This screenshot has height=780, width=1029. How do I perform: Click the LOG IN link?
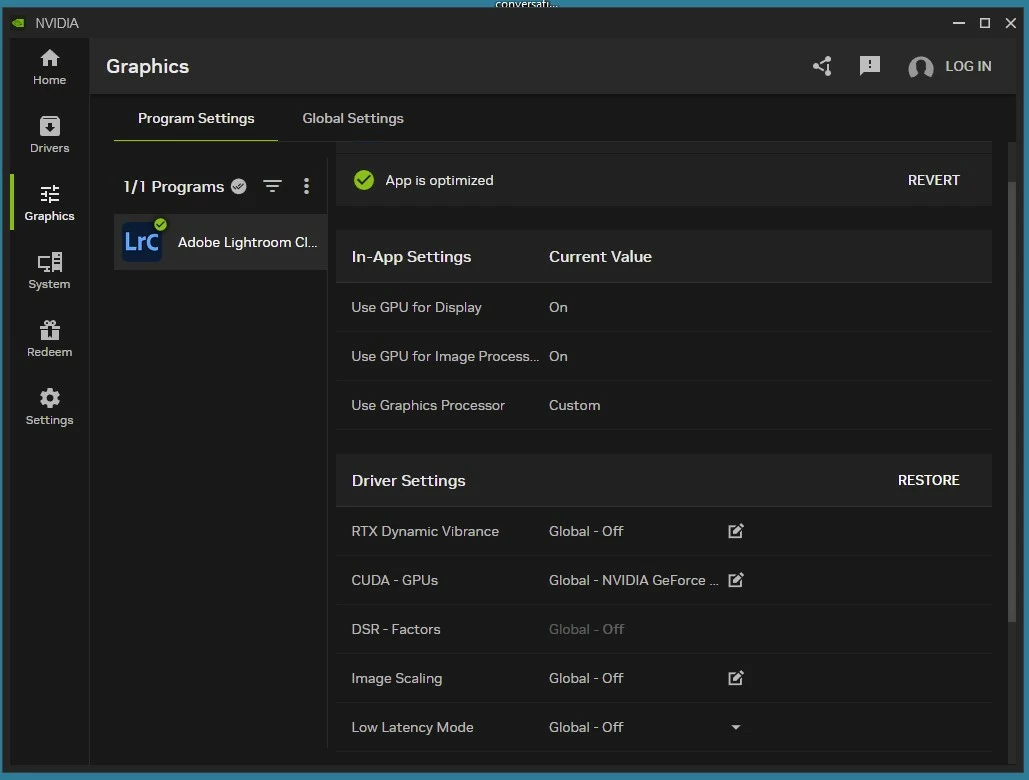tap(968, 66)
